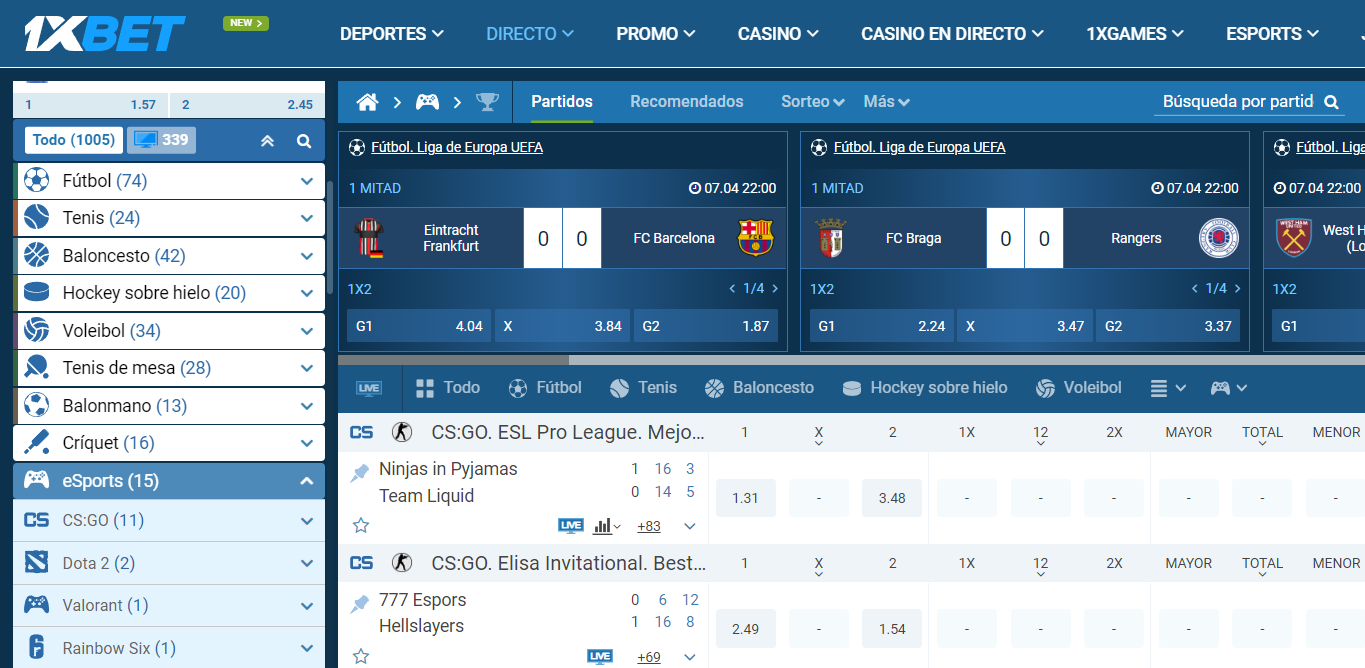This screenshot has height=668, width=1365.
Task: Click the Voleibol ball icon in sidebar
Action: click(x=37, y=330)
